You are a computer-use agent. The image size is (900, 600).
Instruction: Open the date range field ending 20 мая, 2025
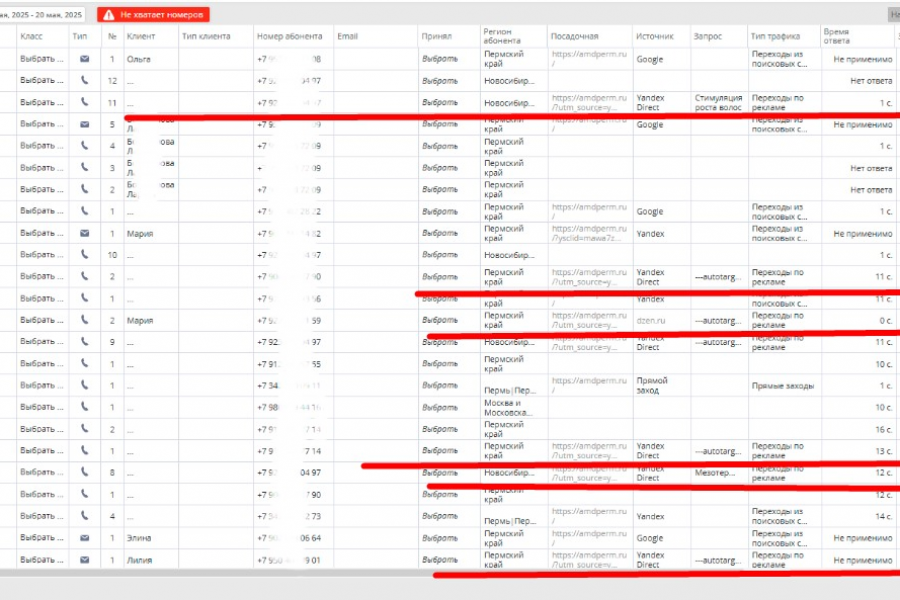[x=41, y=15]
